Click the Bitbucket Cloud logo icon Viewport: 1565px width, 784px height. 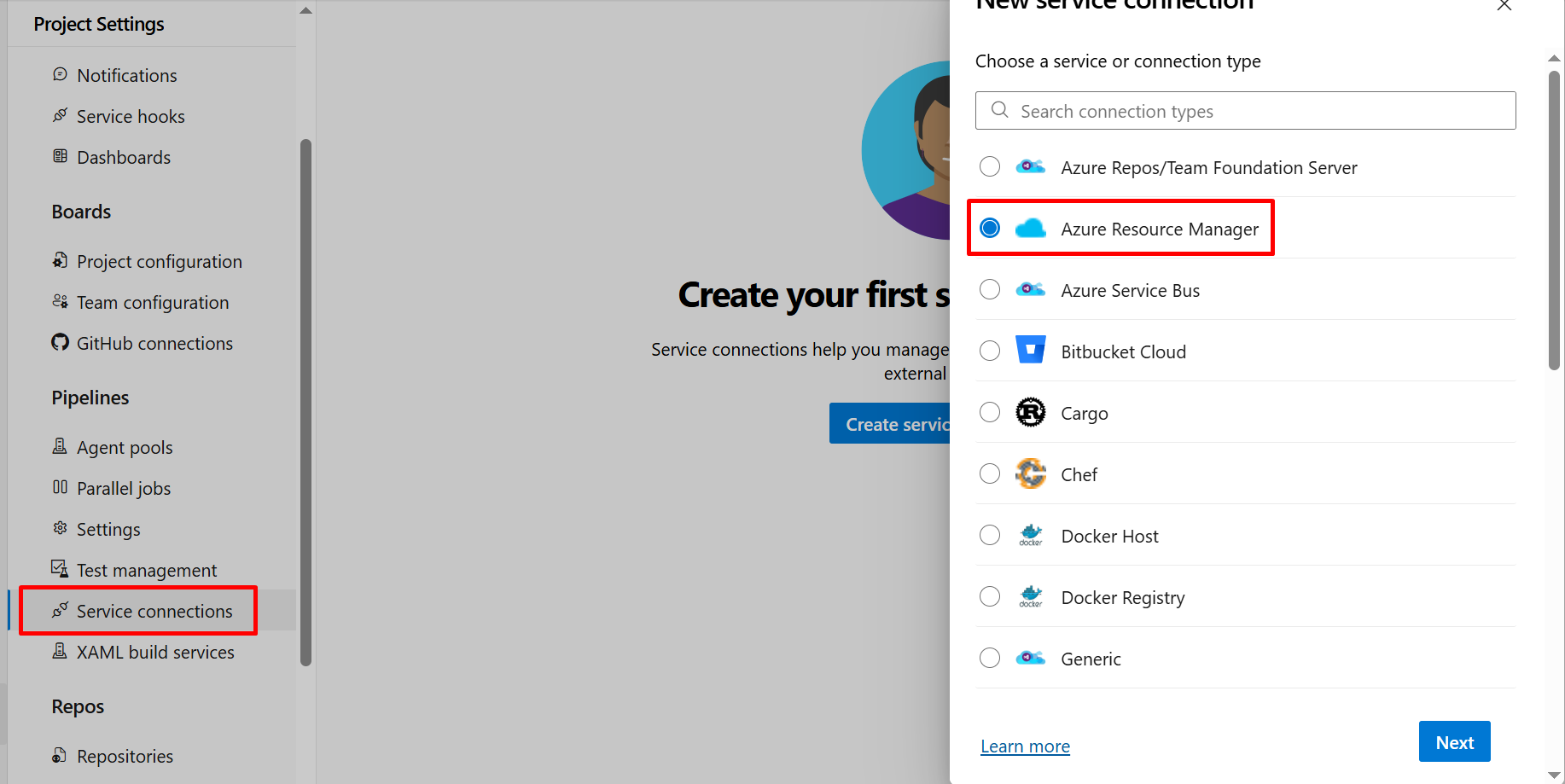tap(1030, 351)
